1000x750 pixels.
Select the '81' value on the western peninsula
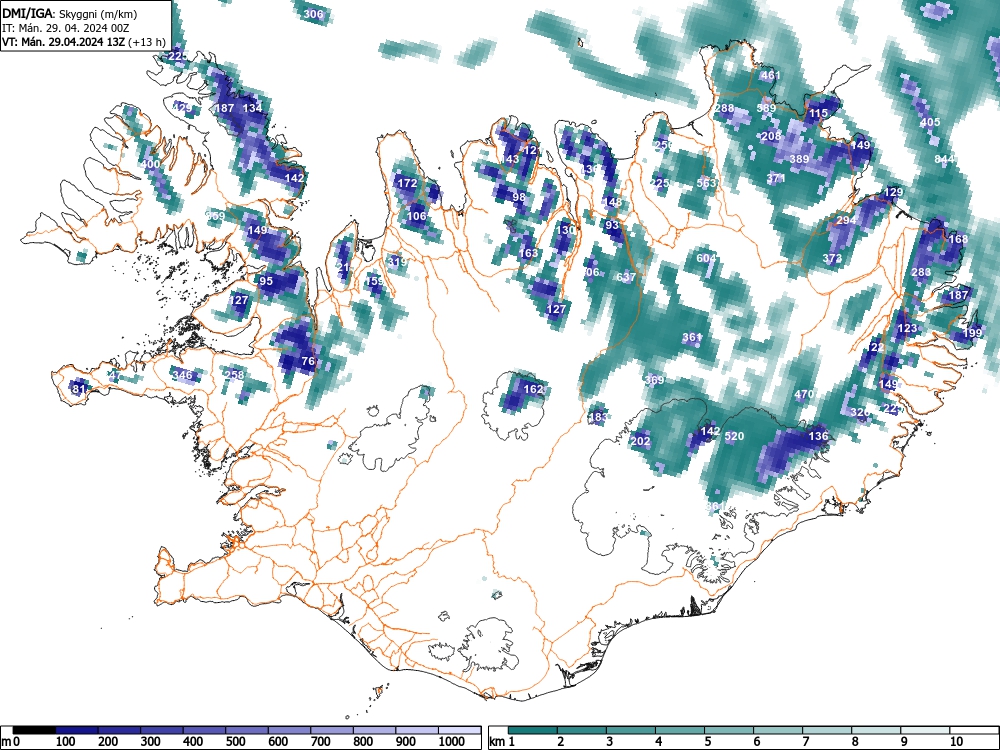(78, 389)
